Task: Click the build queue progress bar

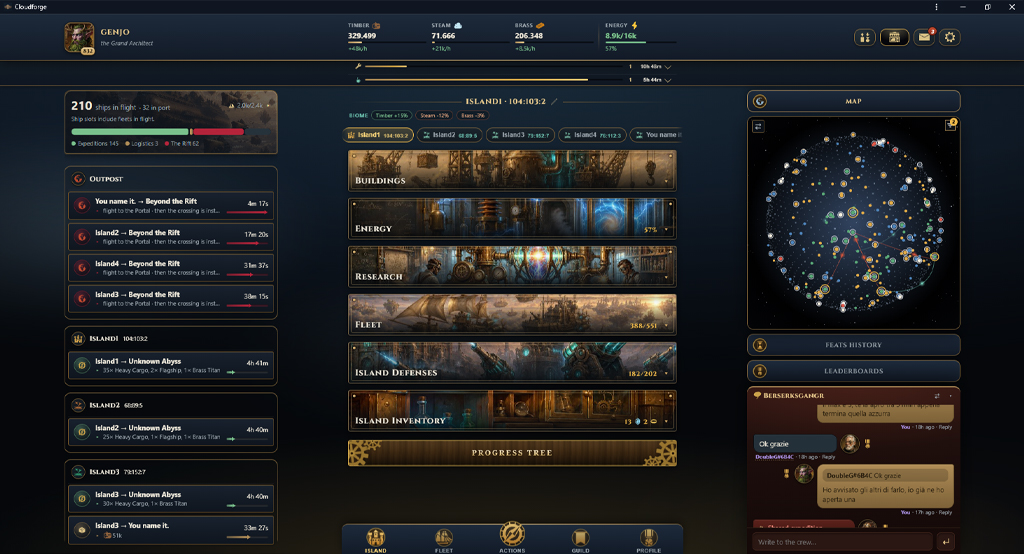Action: [493, 66]
